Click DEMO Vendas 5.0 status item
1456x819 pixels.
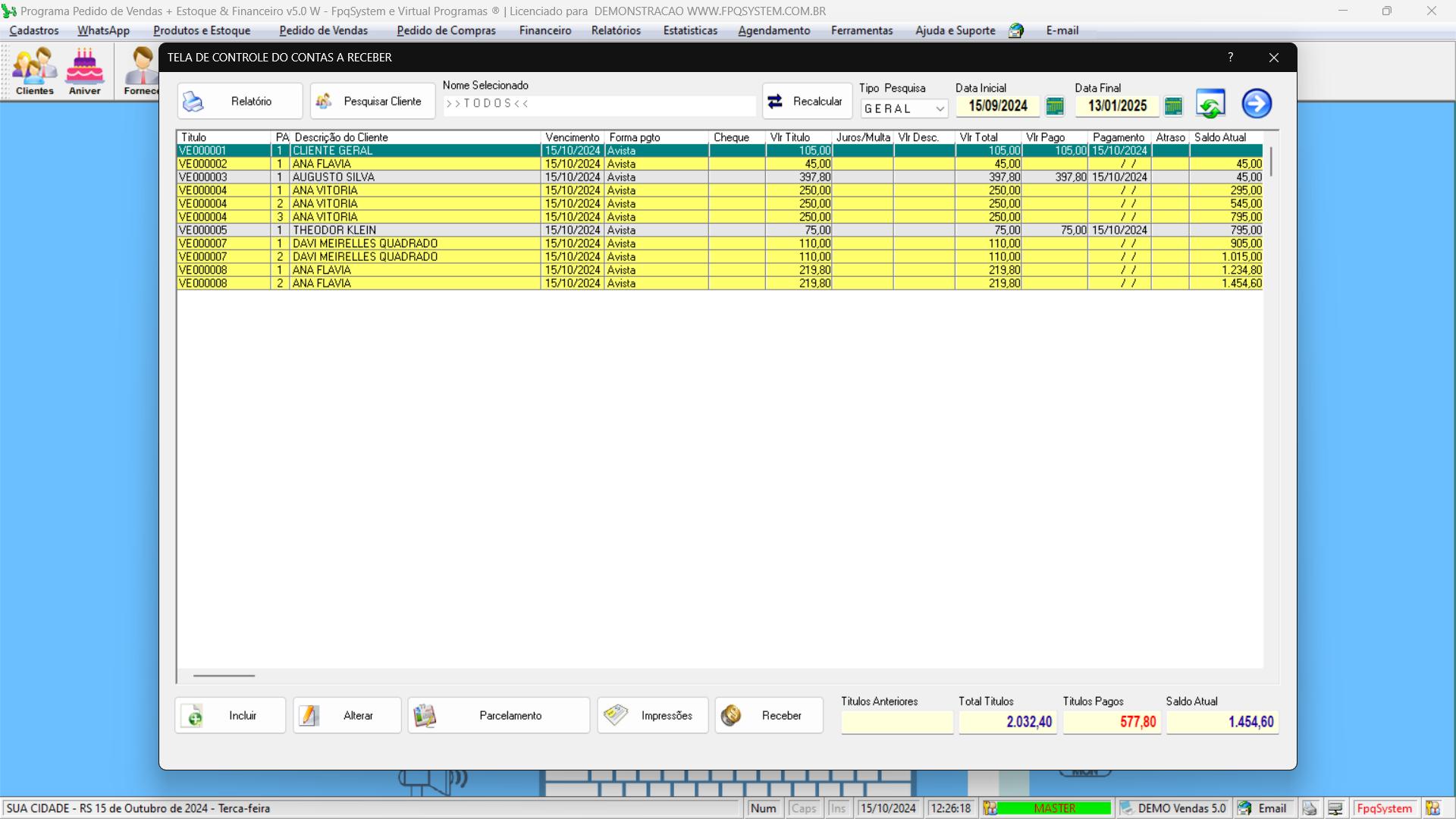tap(1173, 808)
